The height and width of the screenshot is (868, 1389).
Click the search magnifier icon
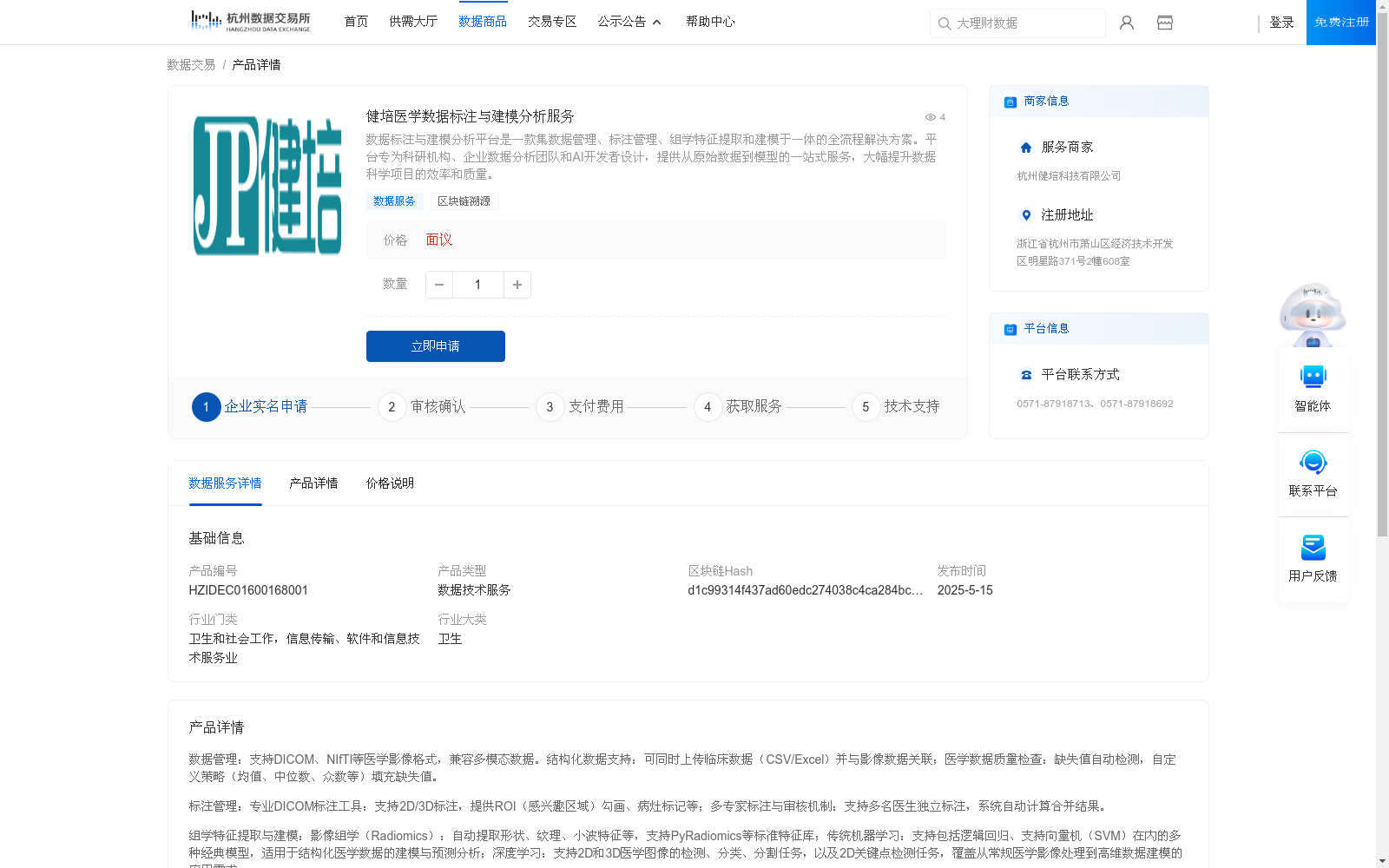point(945,23)
